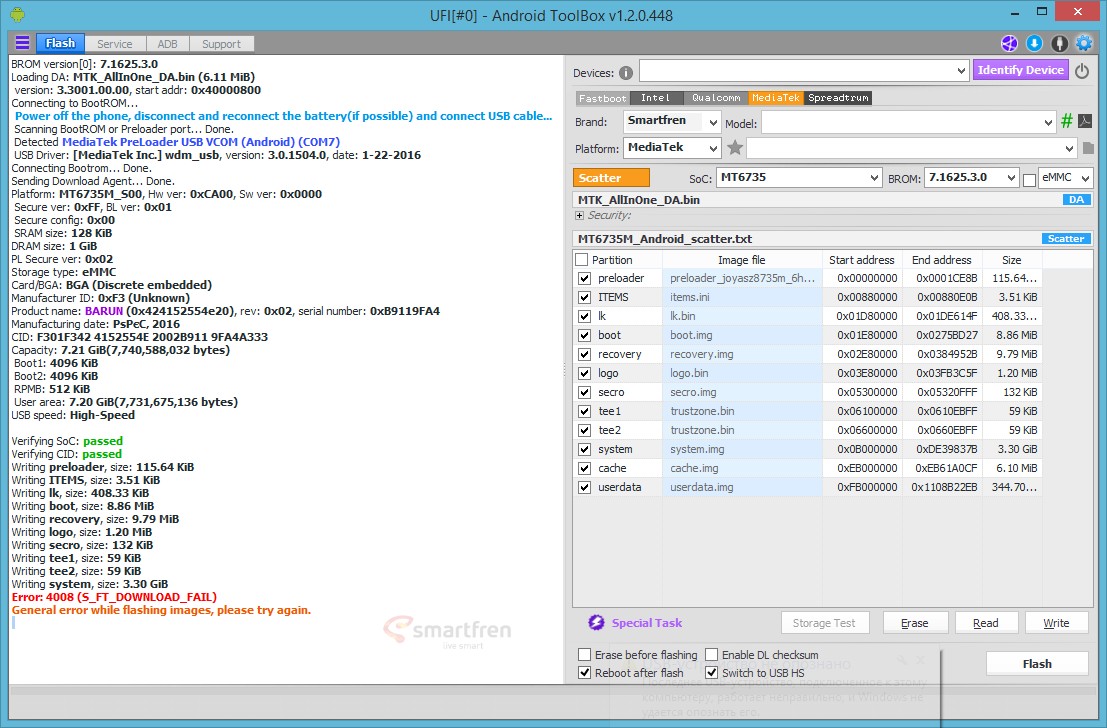Click the Android icon in title bar

pos(18,14)
